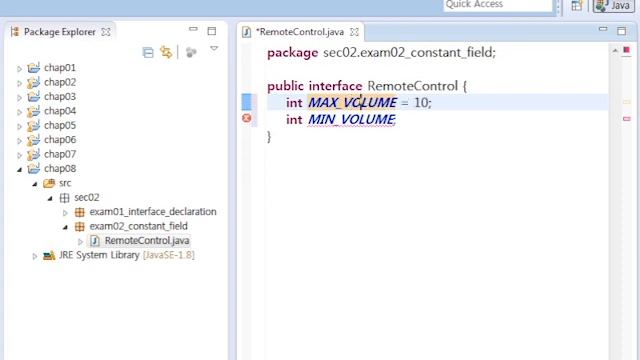This screenshot has width=640, height=360.
Task: Expand the chap02 project
Action: [x=19, y=83]
